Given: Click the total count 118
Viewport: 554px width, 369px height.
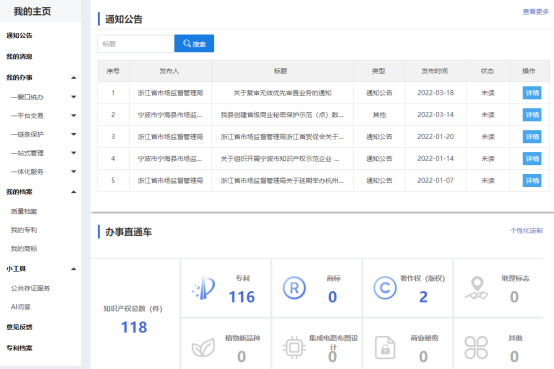Looking at the screenshot, I should [134, 327].
